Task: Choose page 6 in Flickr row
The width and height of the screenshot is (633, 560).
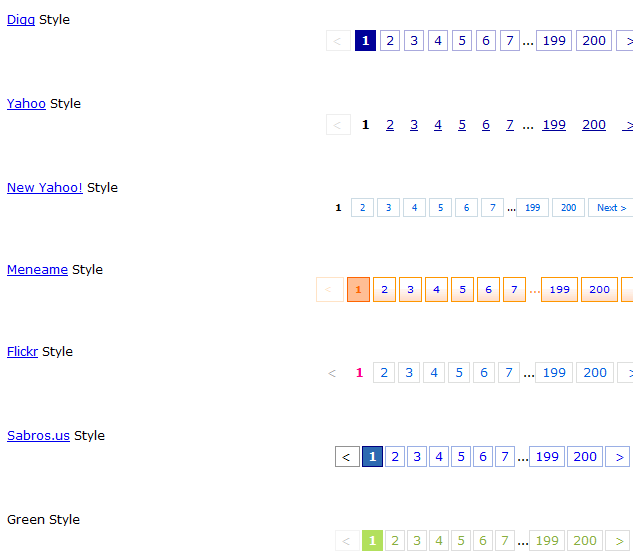Action: coord(484,373)
